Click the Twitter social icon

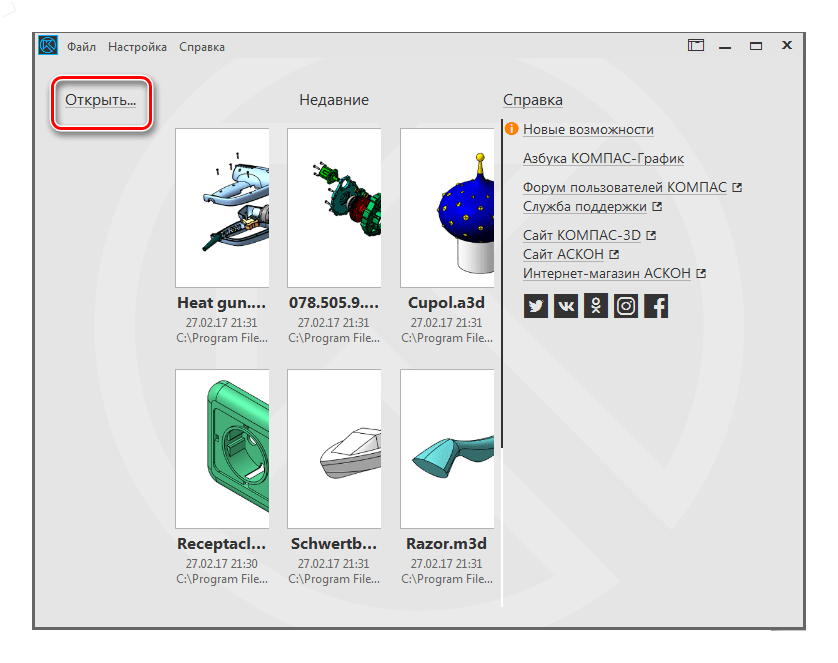click(536, 306)
